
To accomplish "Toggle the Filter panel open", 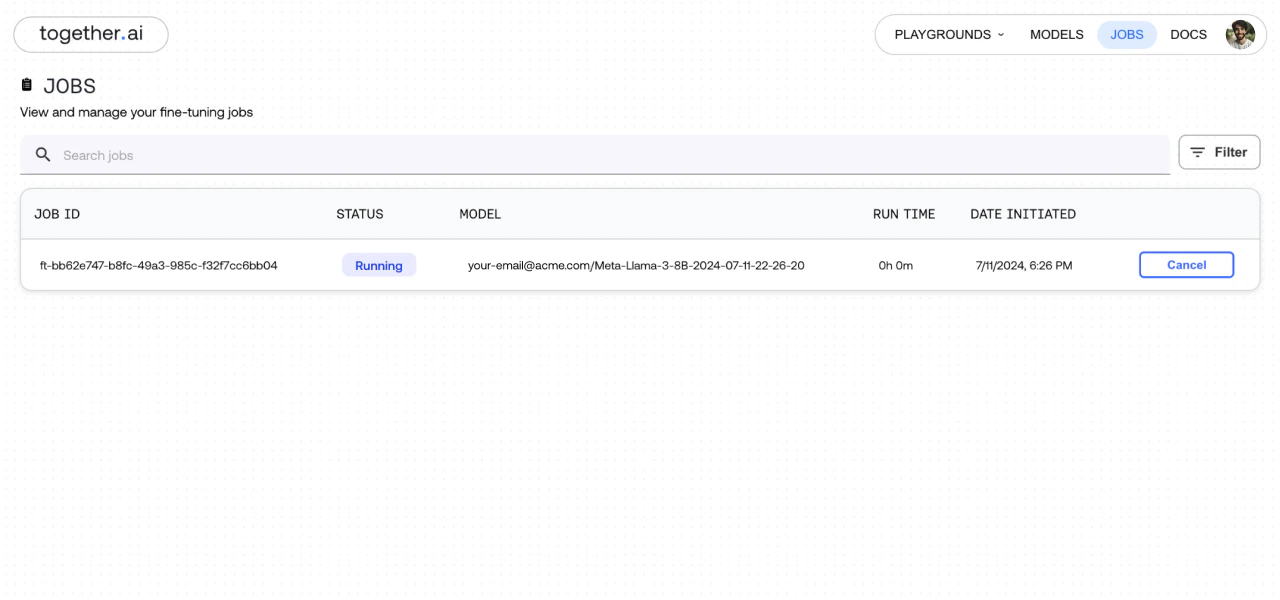I will point(1219,152).
